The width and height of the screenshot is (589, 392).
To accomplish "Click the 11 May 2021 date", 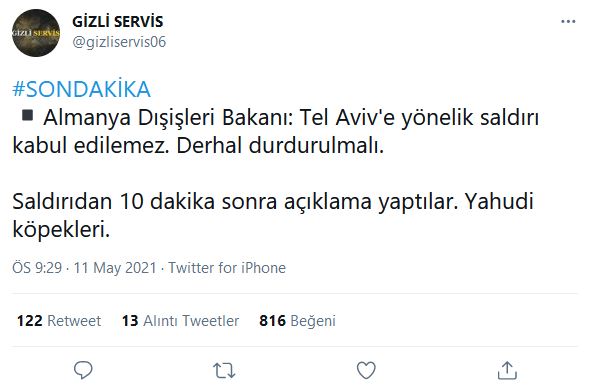I will pos(115,268).
